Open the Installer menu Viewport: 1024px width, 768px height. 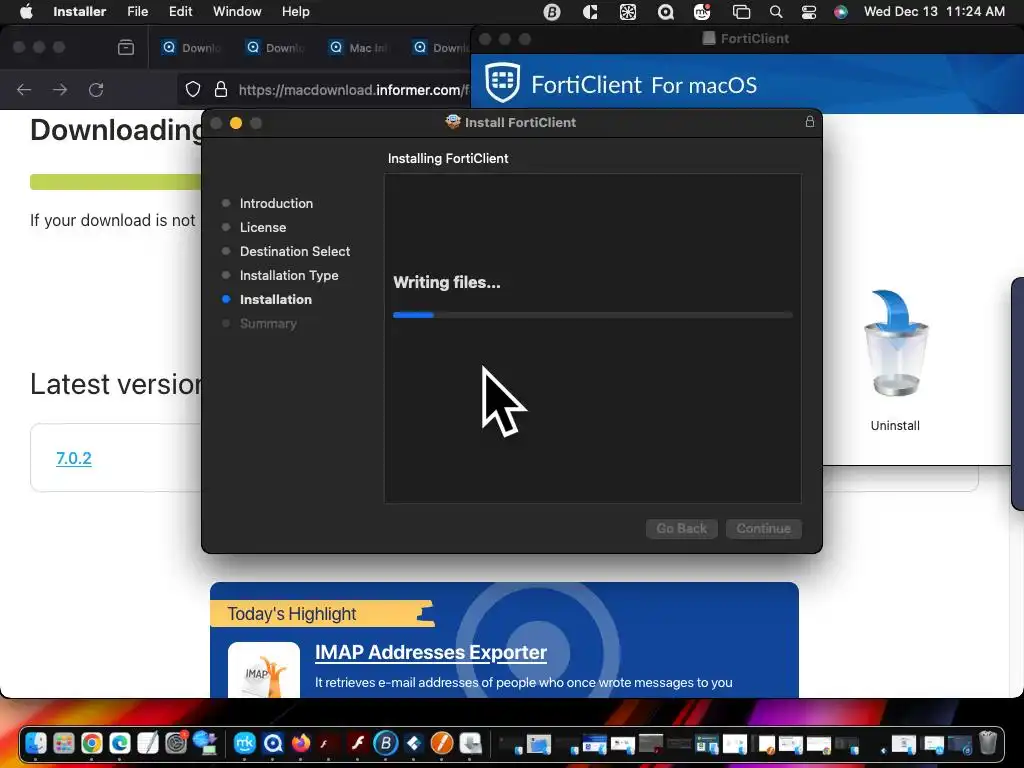tap(79, 12)
